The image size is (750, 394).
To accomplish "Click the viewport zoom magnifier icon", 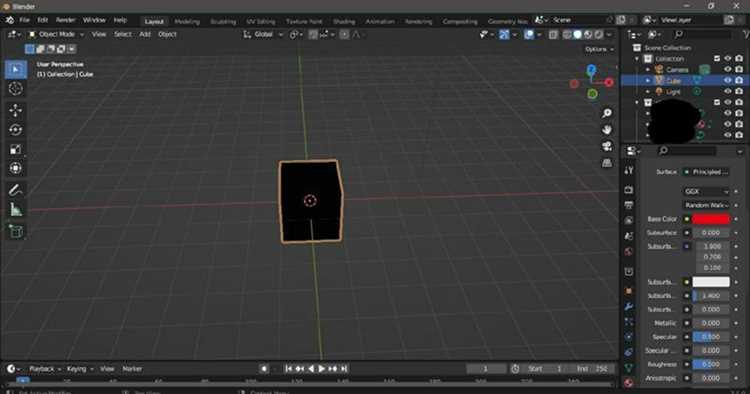I will point(607,113).
